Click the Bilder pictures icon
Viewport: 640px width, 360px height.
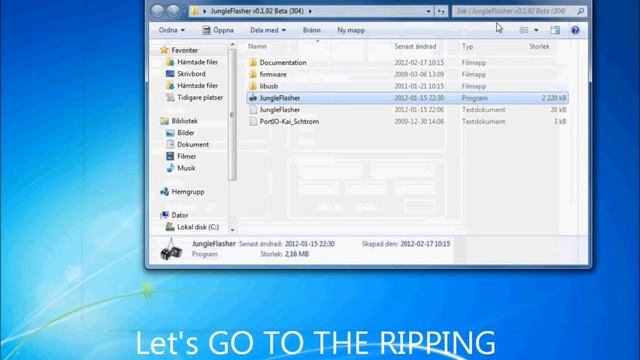click(x=170, y=133)
